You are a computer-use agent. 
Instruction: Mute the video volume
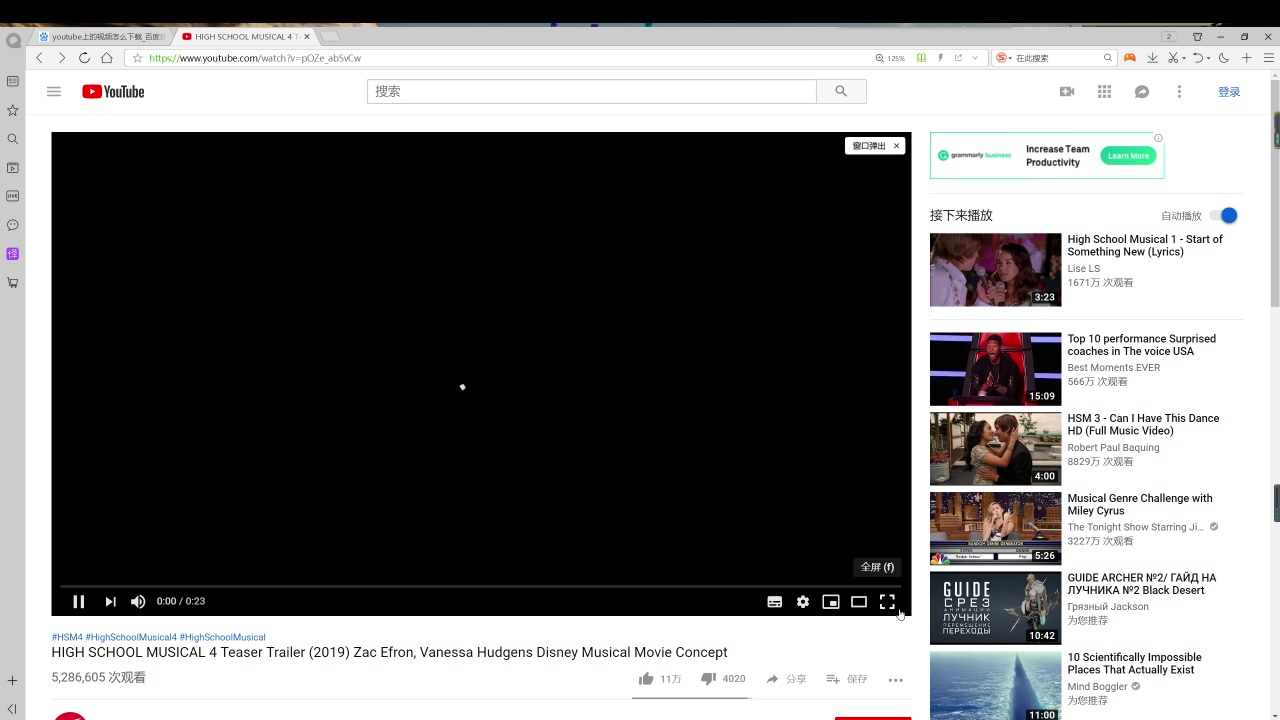(138, 601)
